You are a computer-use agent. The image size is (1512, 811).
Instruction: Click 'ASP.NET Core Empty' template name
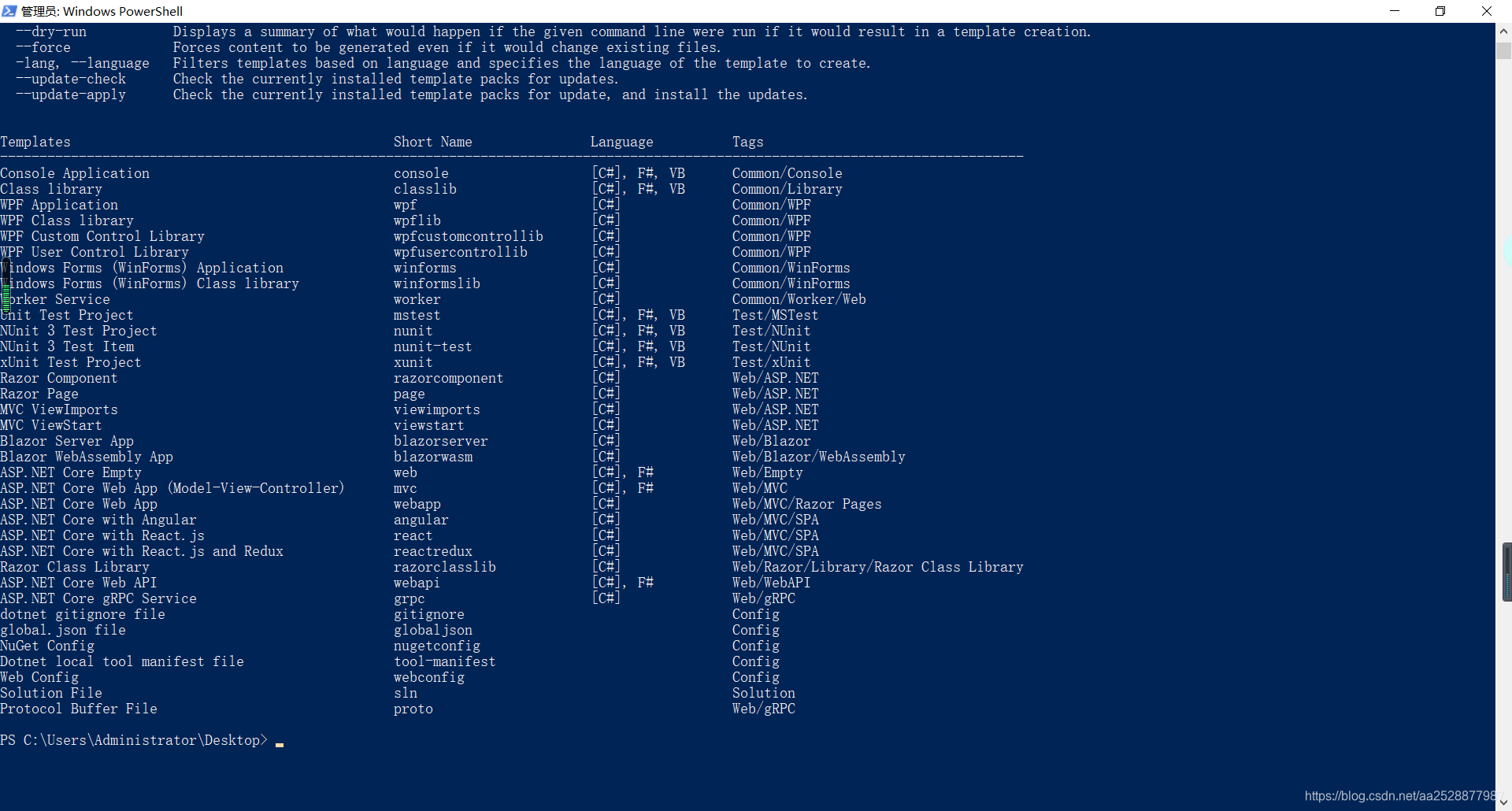coord(71,472)
